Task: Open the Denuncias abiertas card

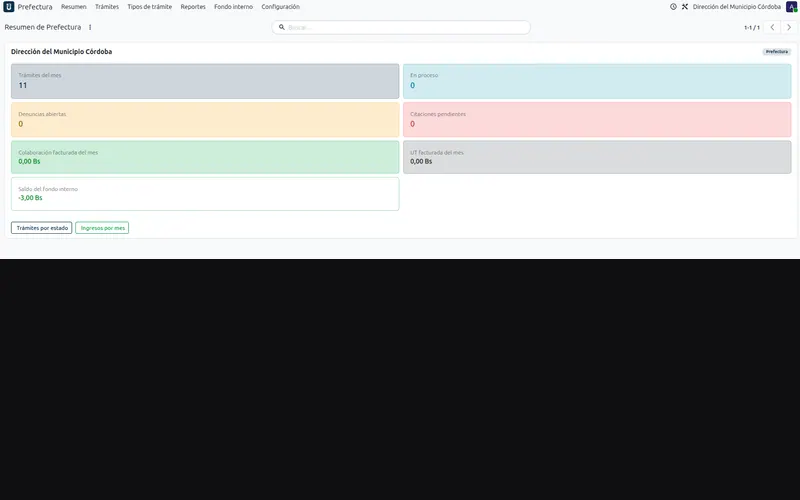Action: click(205, 120)
